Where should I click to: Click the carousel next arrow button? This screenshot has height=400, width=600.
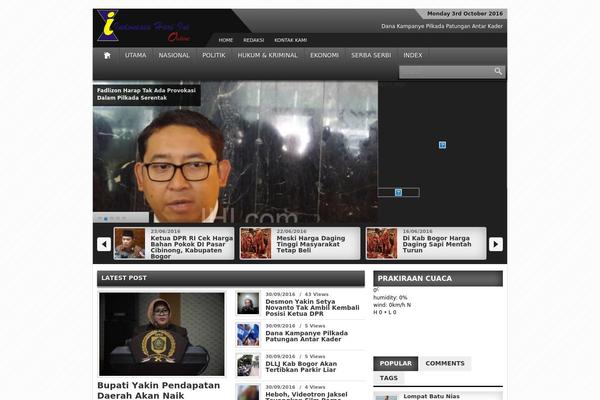496,244
